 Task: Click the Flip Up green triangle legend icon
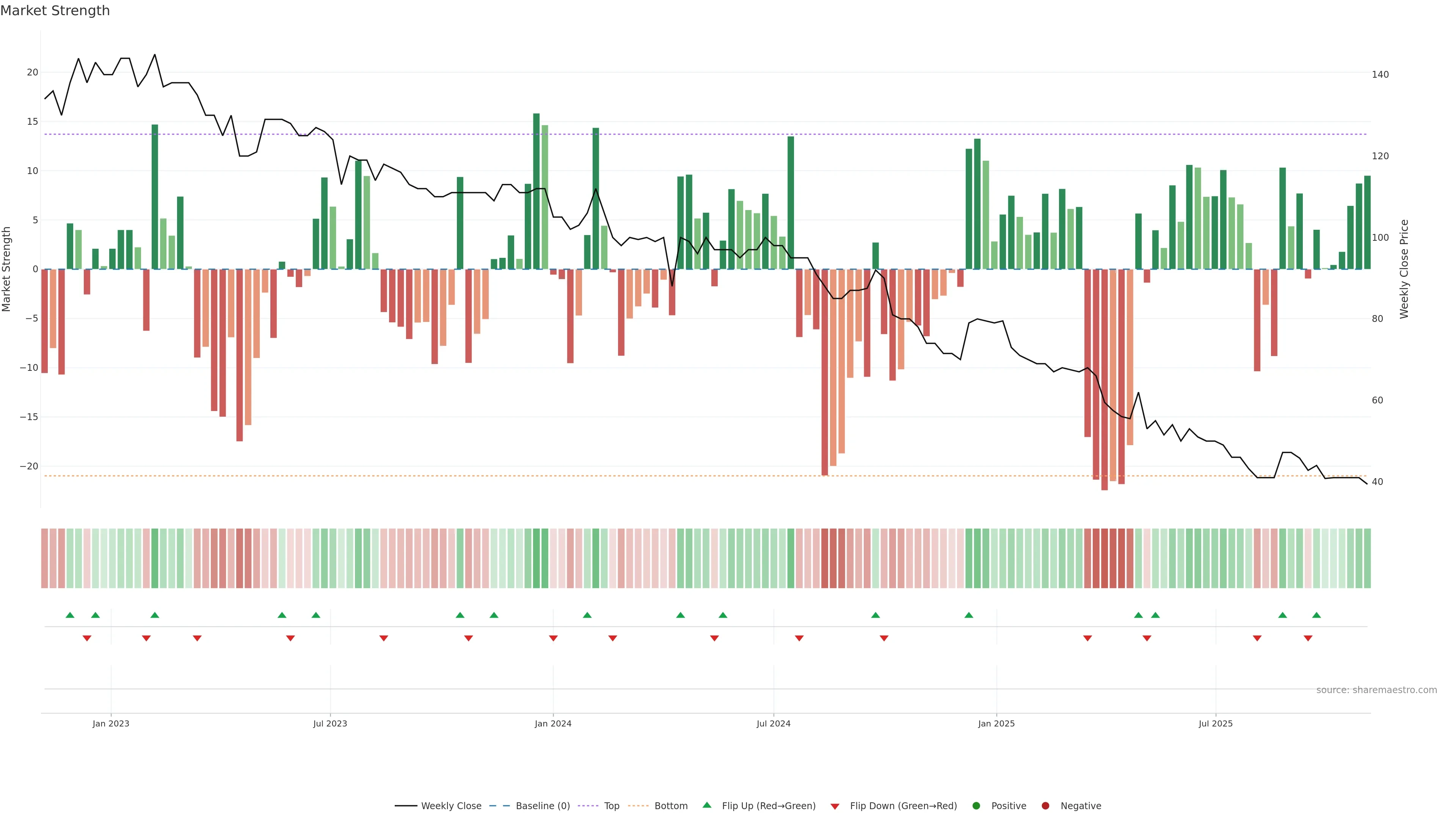(x=706, y=805)
